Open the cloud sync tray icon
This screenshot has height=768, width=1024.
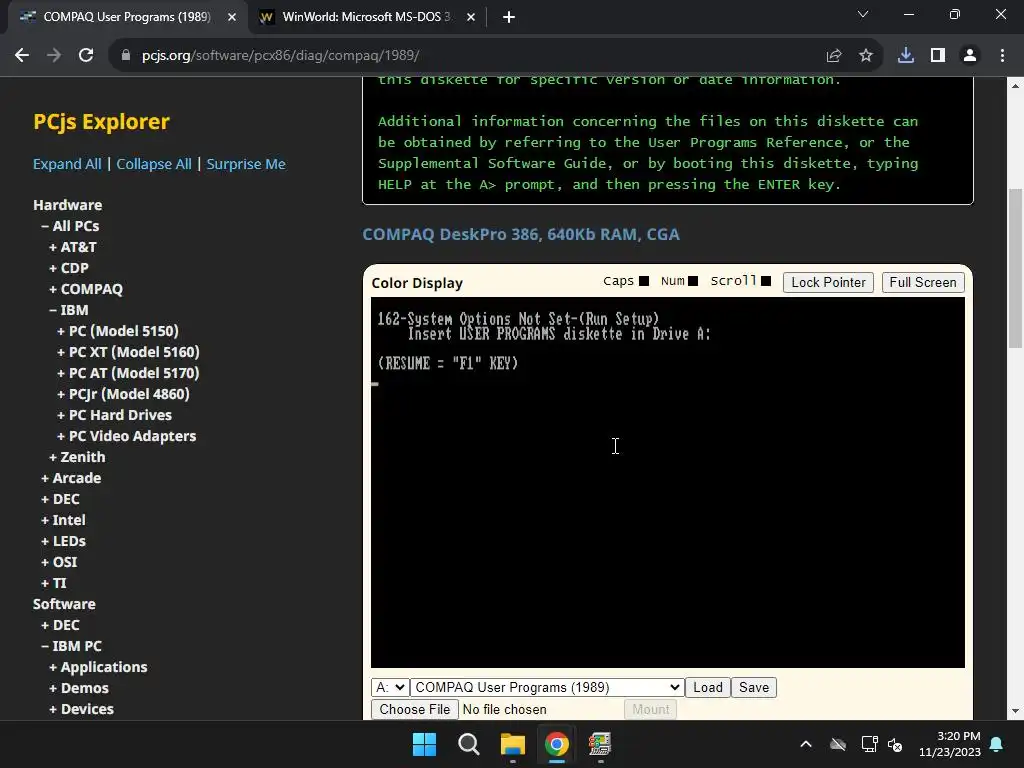click(838, 744)
